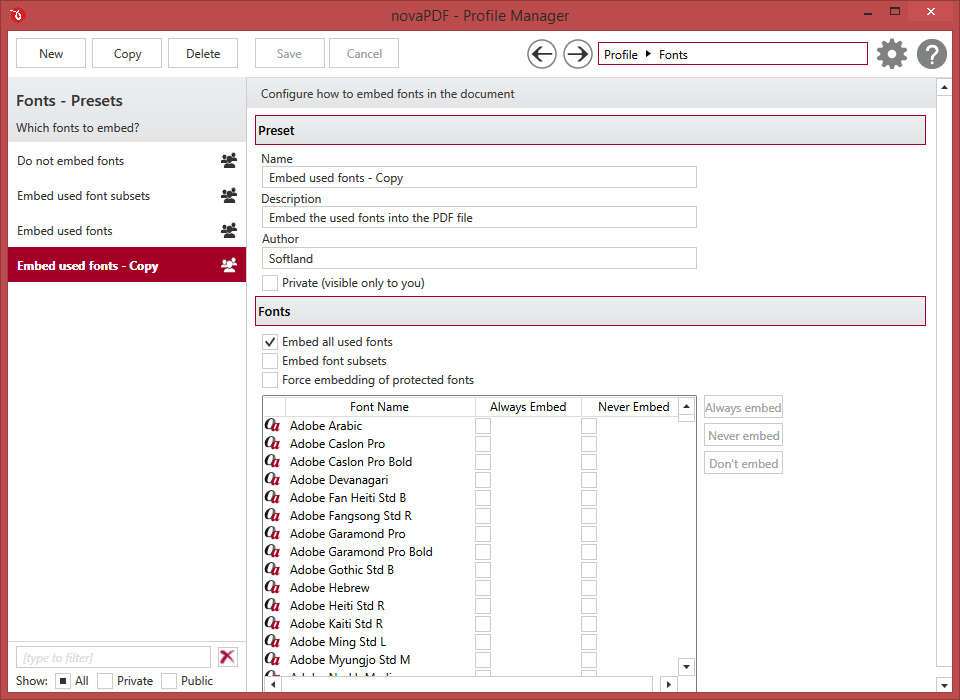Click the Fonts breadcrumb item
Image resolution: width=960 pixels, height=700 pixels.
tap(673, 55)
